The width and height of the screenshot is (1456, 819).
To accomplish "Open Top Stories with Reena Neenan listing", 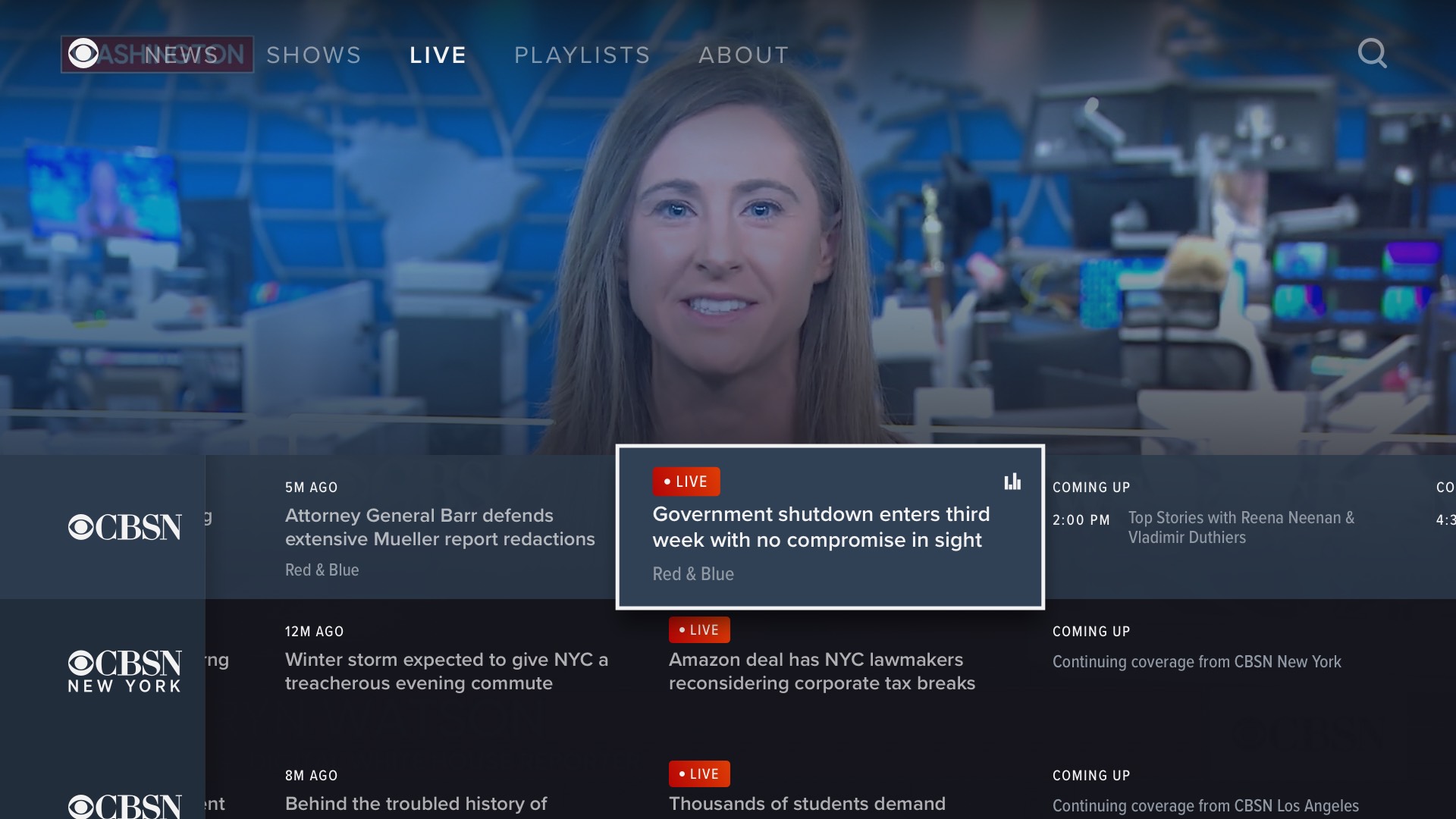I will (x=1241, y=527).
